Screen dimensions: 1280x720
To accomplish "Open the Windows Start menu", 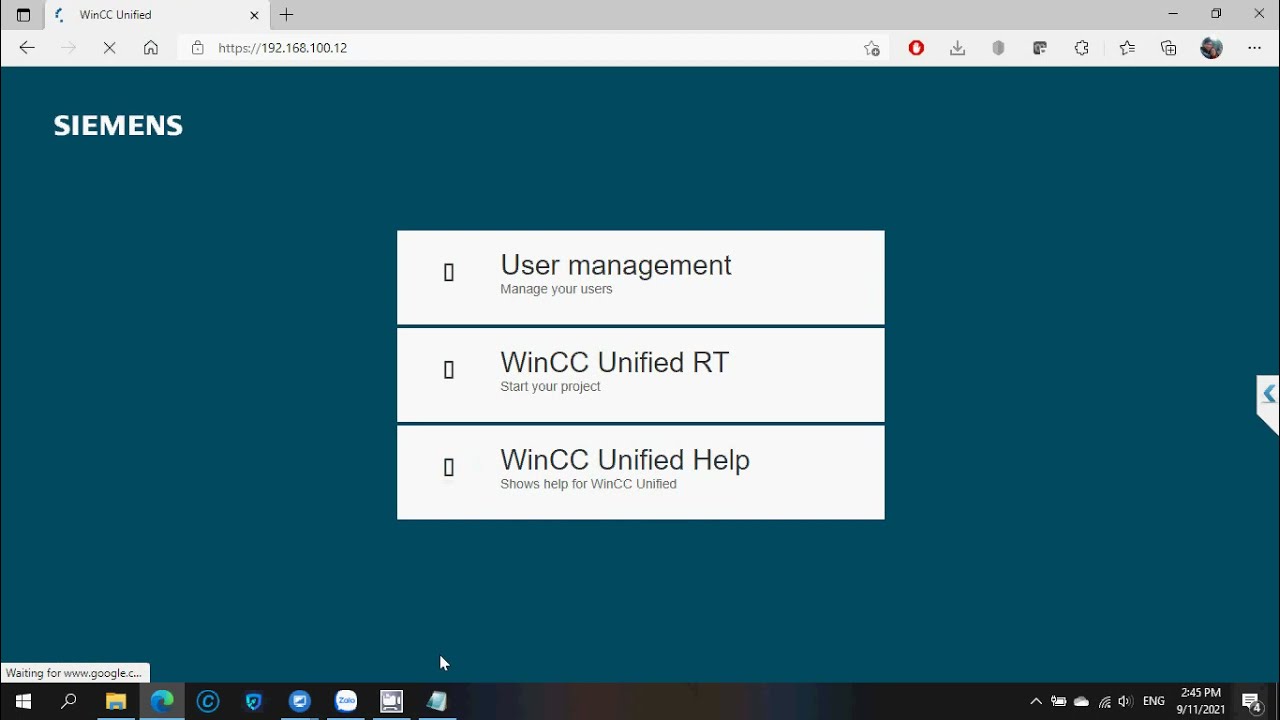I will (23, 701).
